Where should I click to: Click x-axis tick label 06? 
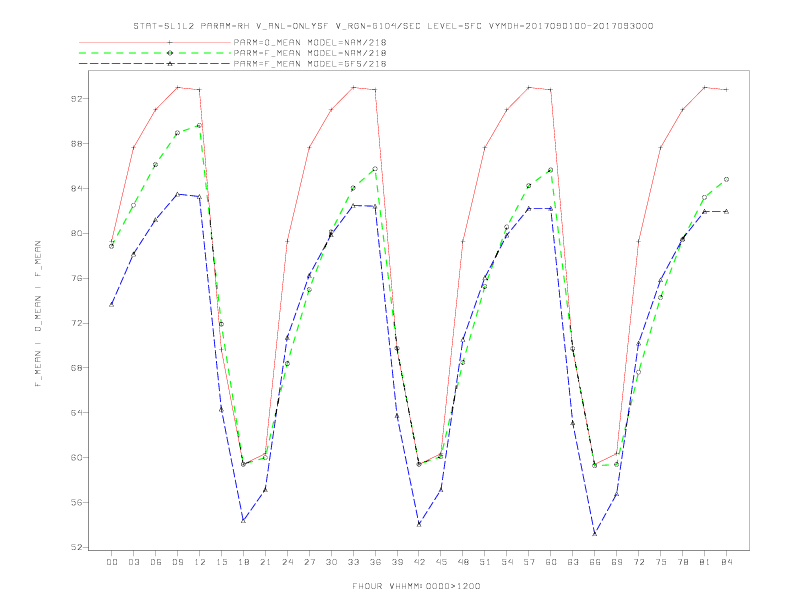(x=156, y=562)
